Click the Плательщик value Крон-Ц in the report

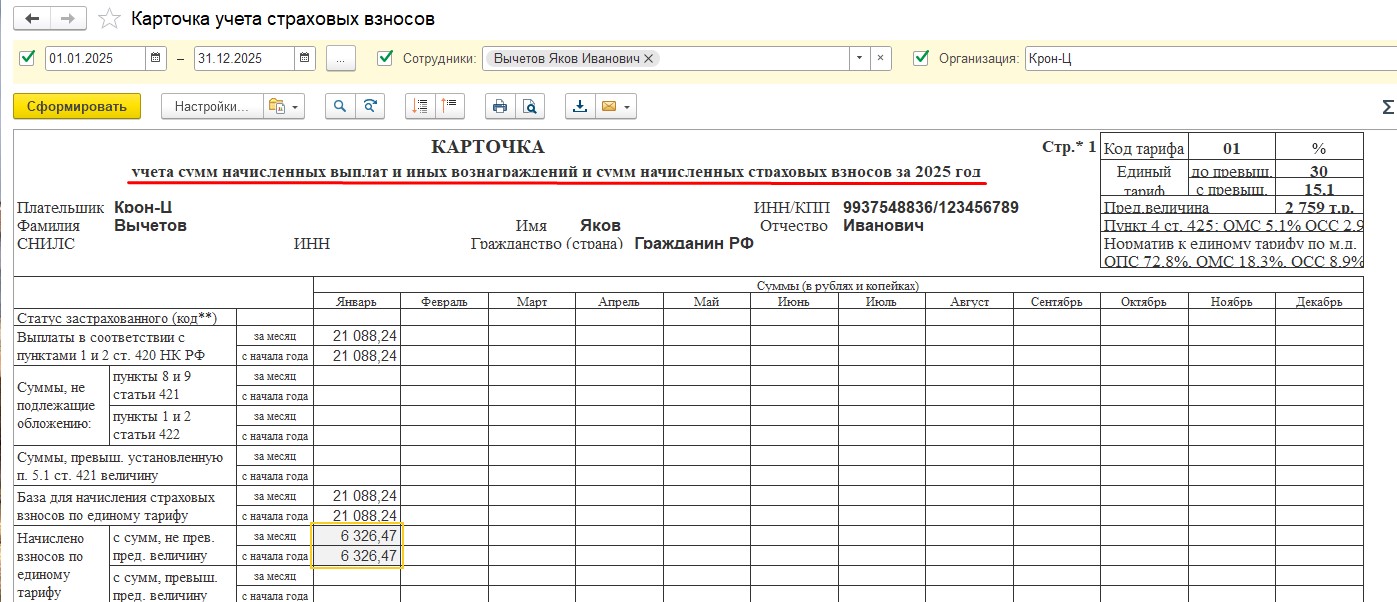coord(144,207)
